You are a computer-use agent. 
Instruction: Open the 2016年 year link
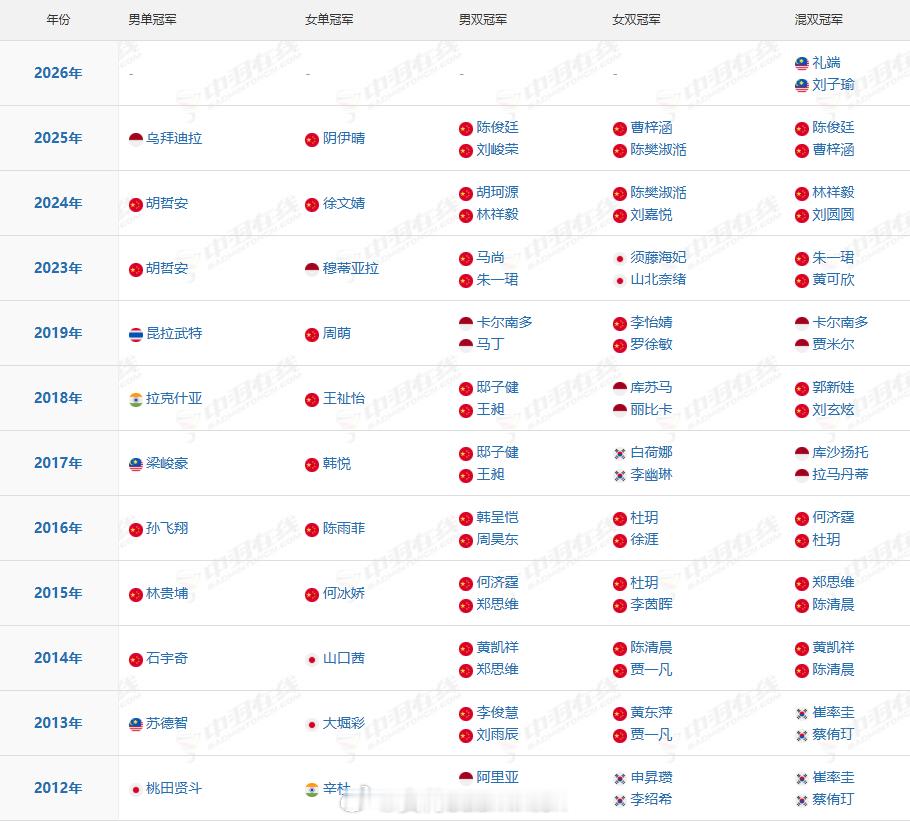tap(58, 528)
